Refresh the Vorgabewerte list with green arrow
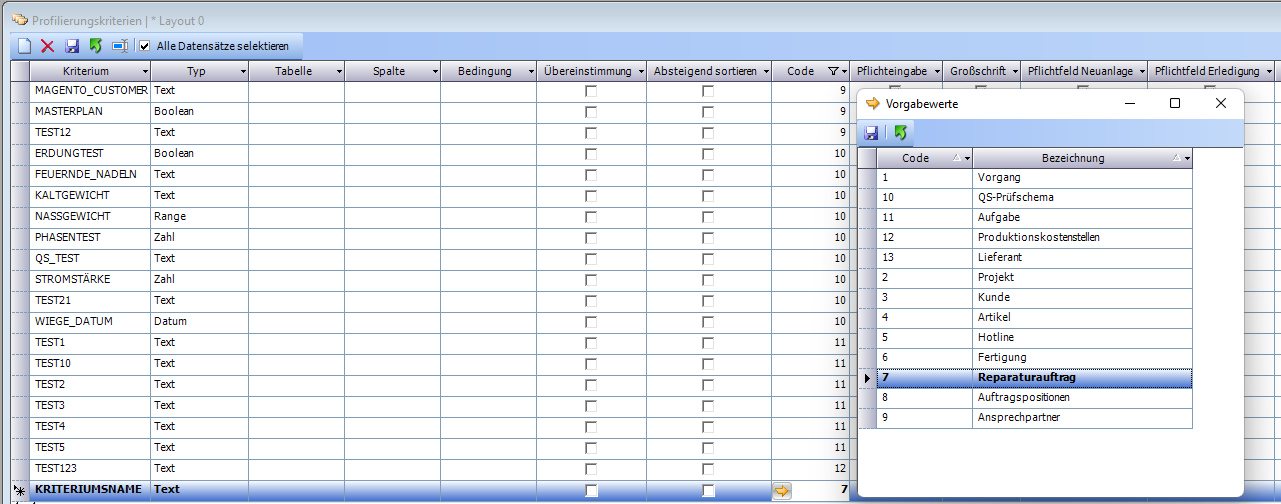Image resolution: width=1281 pixels, height=504 pixels. point(900,133)
